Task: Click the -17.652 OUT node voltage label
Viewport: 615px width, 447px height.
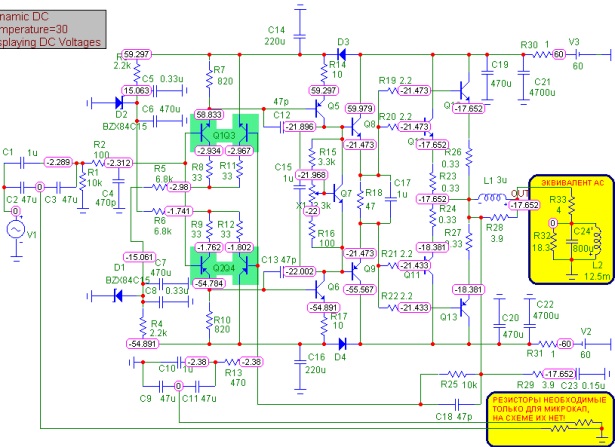Action: click(524, 205)
